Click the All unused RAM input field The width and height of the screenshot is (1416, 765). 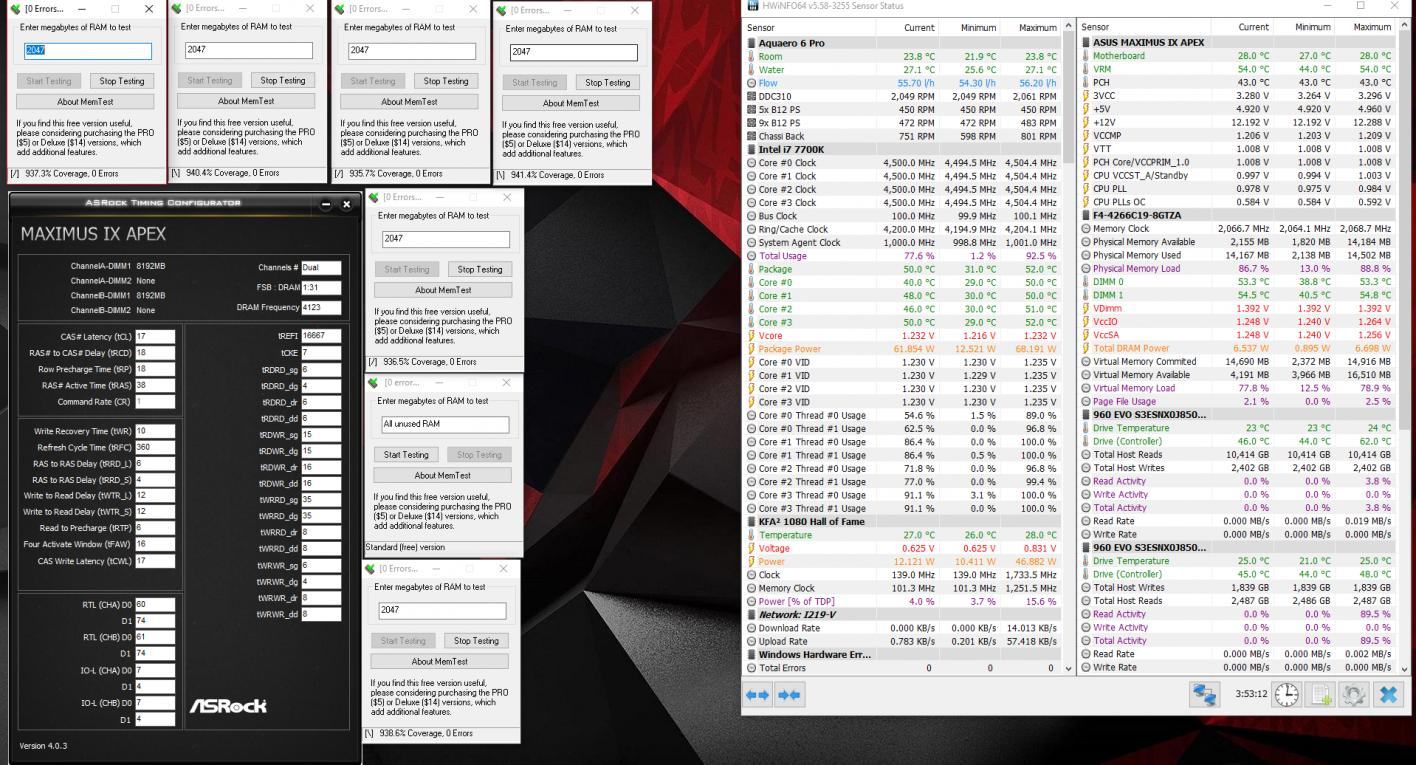(x=445, y=425)
